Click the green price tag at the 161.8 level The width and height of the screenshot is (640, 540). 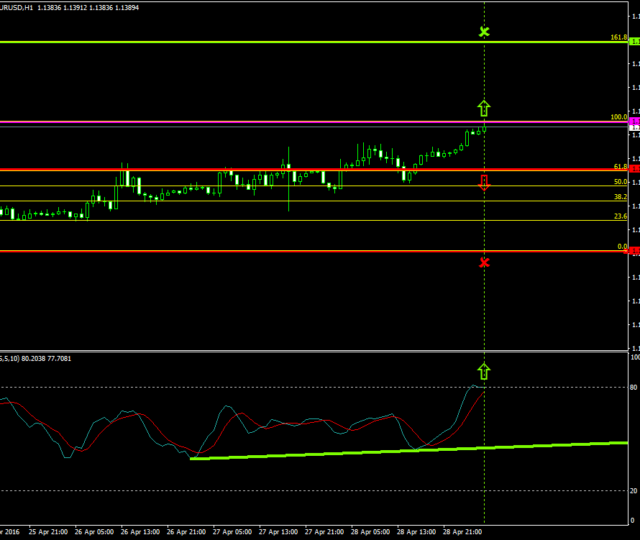(x=633, y=42)
